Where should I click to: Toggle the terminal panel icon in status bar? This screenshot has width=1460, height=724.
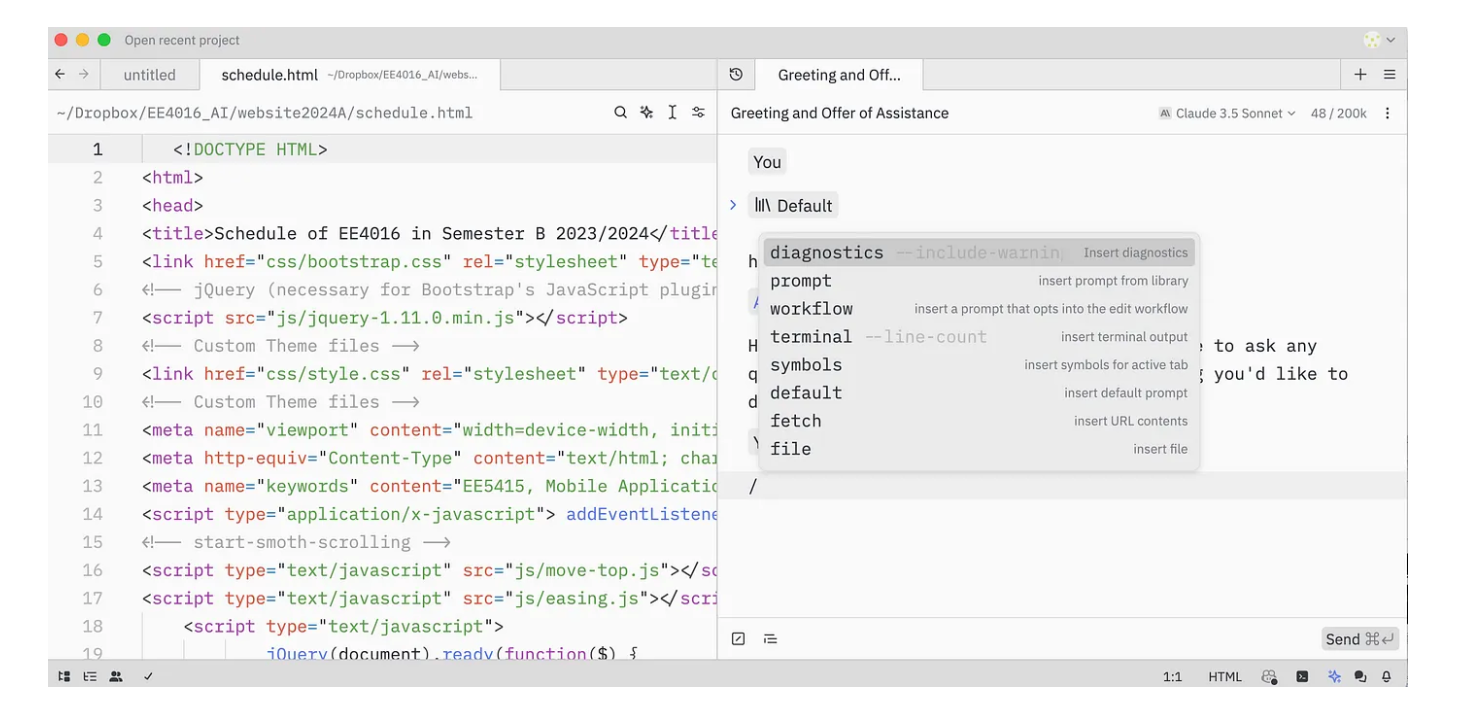[1302, 677]
